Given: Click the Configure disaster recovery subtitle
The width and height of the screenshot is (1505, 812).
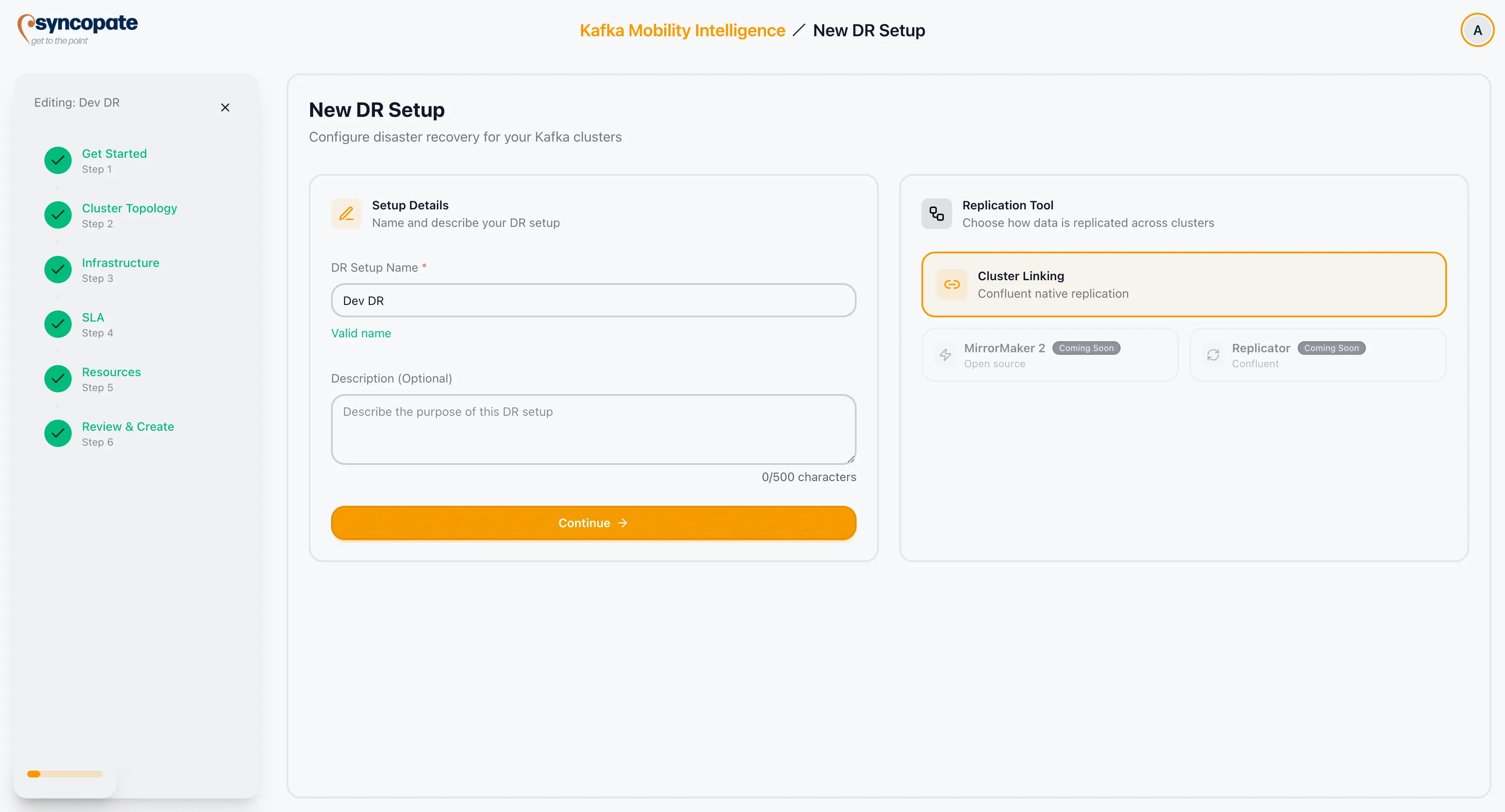Looking at the screenshot, I should 465,137.
